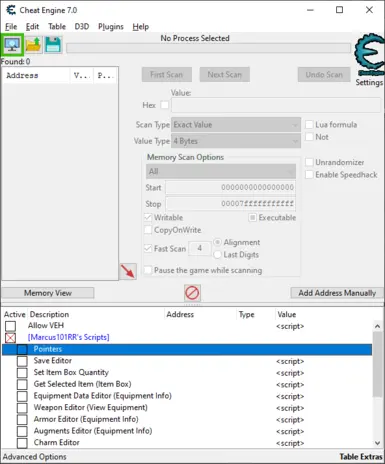Click the Description column header

(x=49, y=314)
